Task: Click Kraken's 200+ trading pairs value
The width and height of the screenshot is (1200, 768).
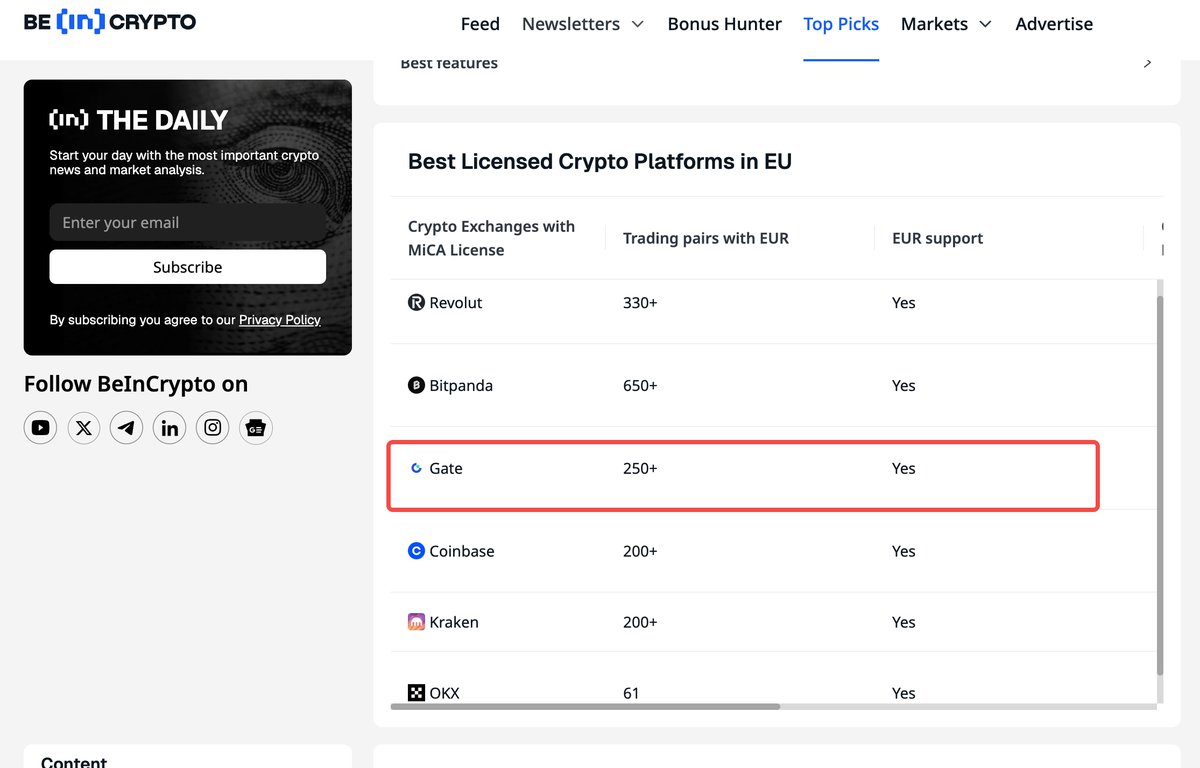Action: click(640, 623)
